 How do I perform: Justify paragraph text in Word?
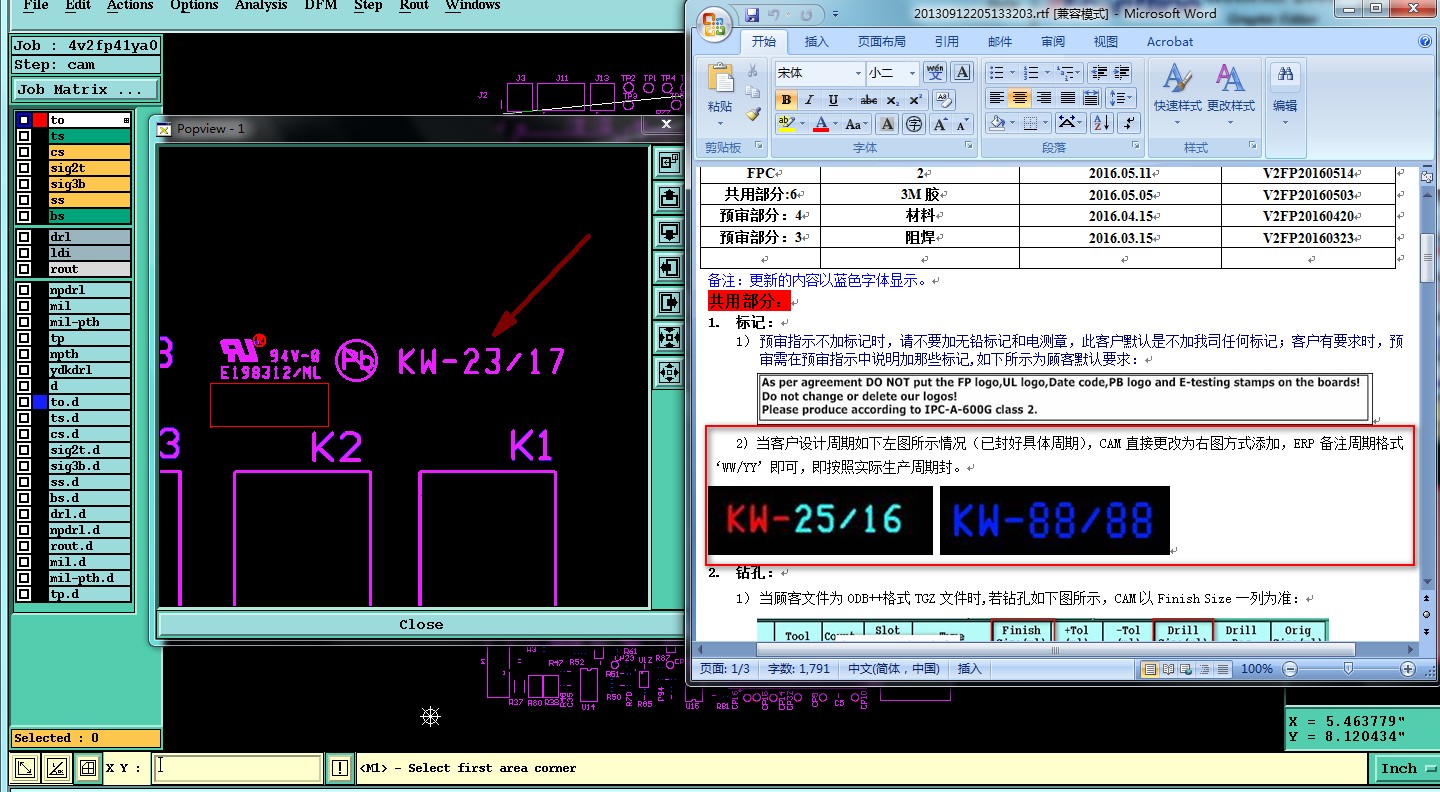[1067, 98]
